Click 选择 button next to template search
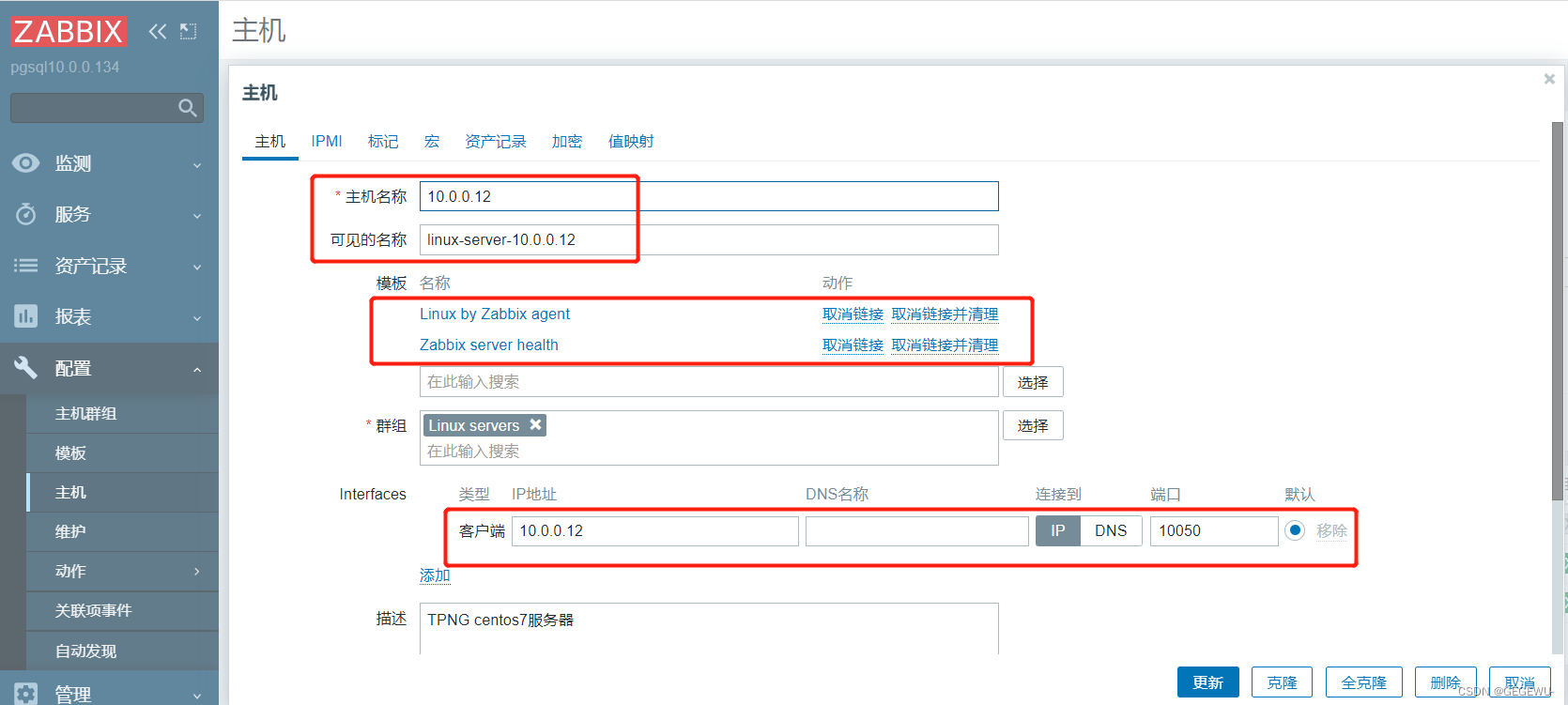 pyautogui.click(x=1033, y=382)
